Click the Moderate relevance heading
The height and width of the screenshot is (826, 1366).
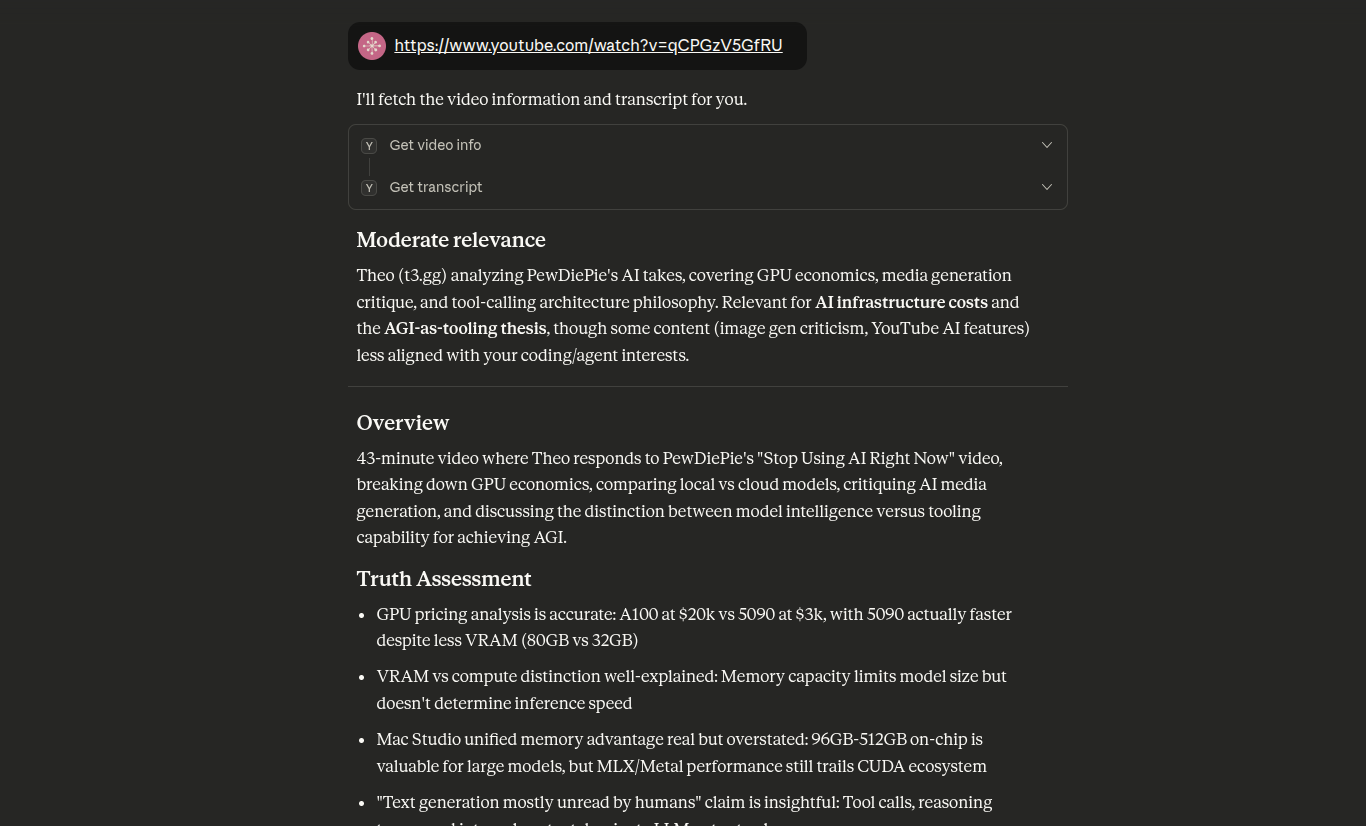[x=451, y=240]
